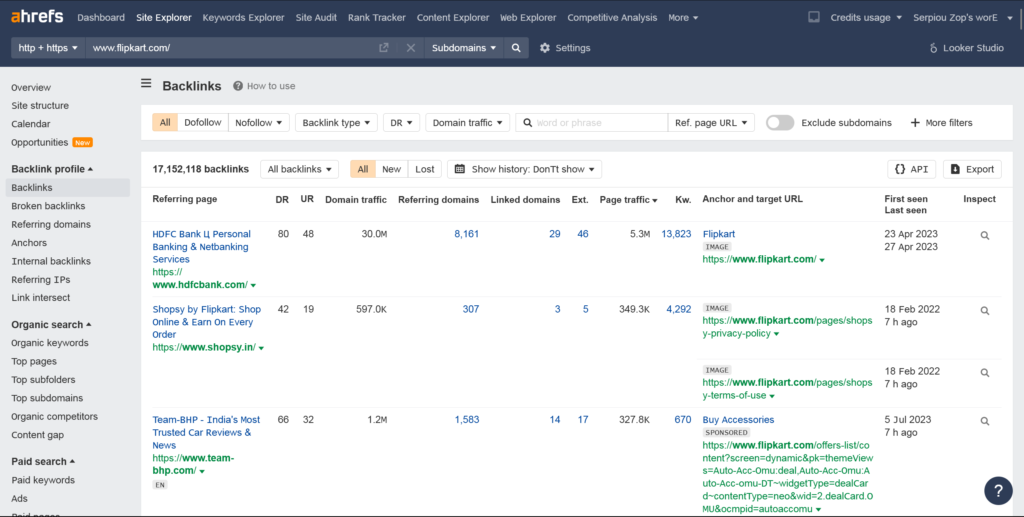This screenshot has height=517, width=1024.
Task: Open Rank Tracker
Action: 377,18
